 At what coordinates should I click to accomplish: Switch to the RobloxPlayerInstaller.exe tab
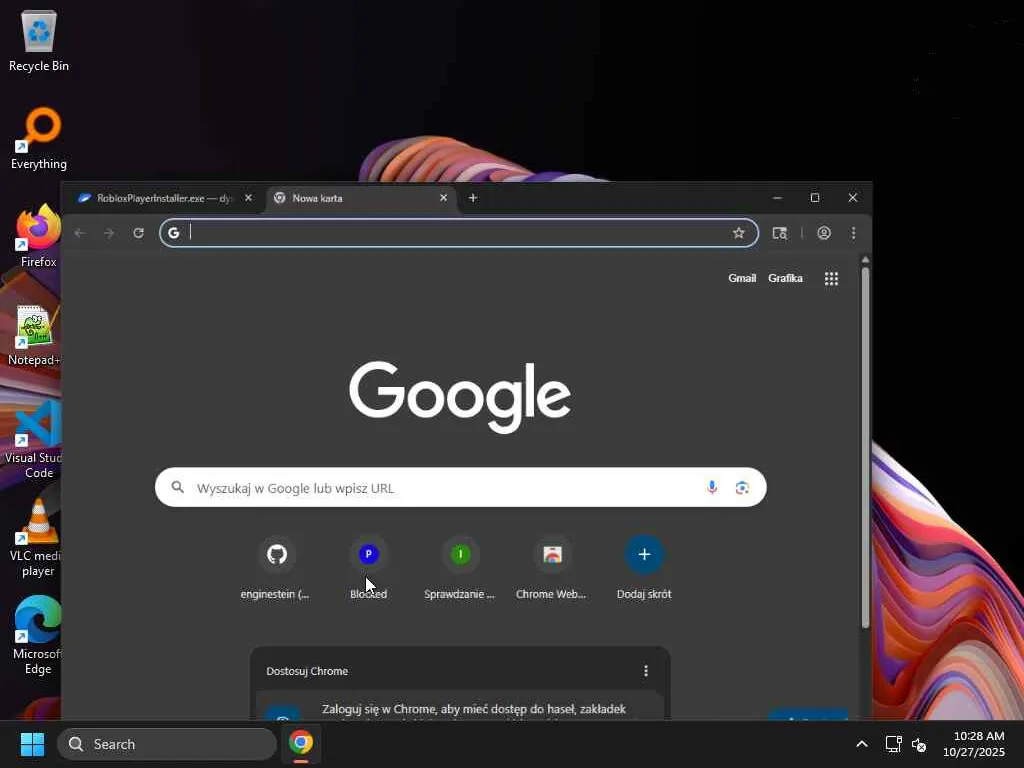pyautogui.click(x=163, y=198)
